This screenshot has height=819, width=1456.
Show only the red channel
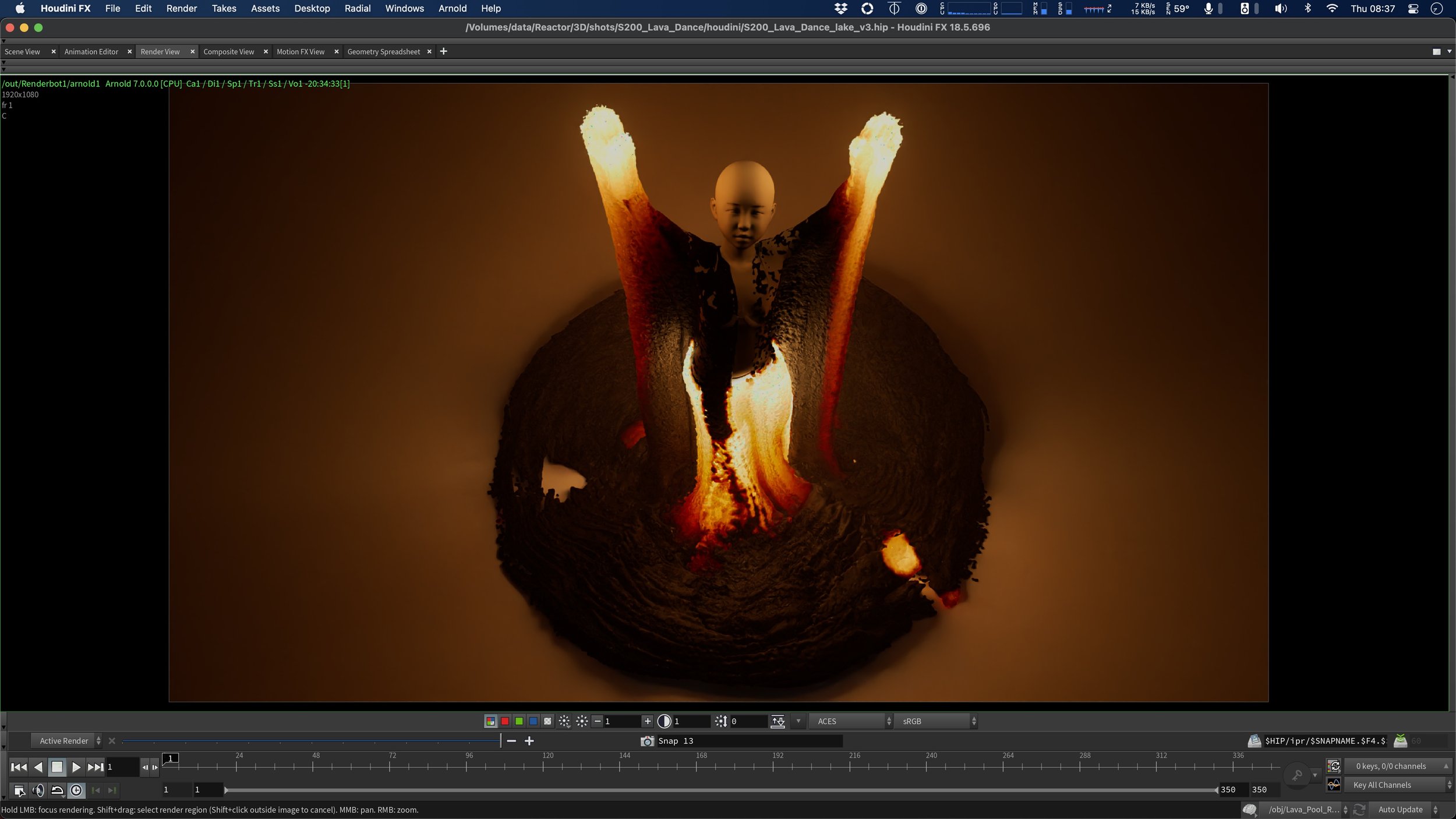click(x=505, y=722)
